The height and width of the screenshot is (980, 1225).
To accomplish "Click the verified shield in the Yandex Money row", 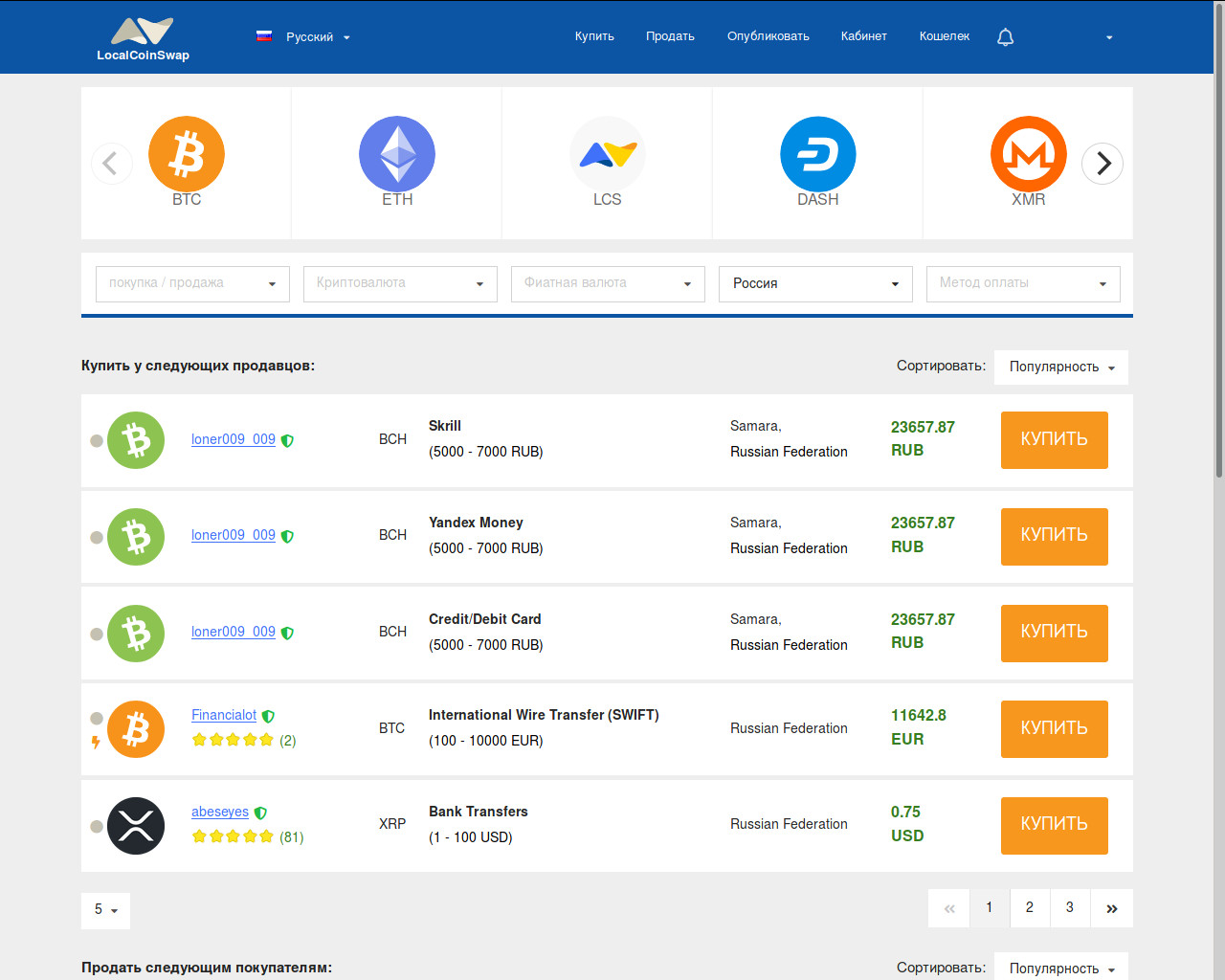I will tap(287, 536).
